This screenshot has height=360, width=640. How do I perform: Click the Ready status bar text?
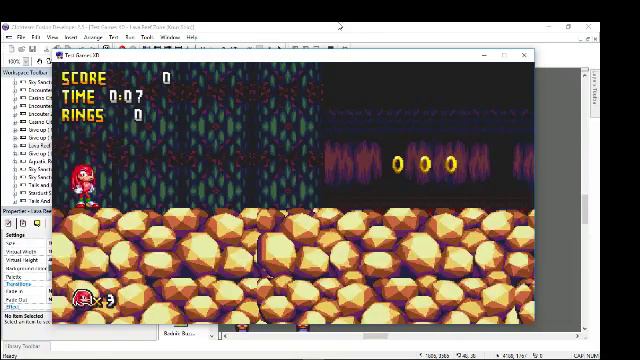coord(10,356)
